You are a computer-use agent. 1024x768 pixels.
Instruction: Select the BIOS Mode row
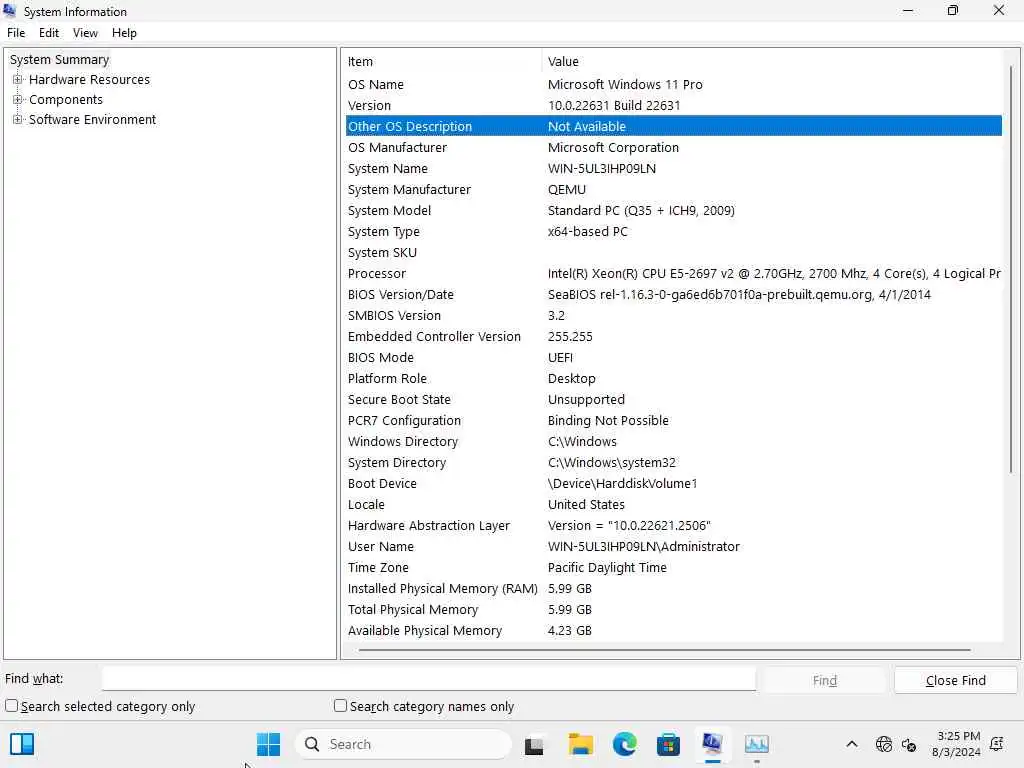click(x=673, y=357)
